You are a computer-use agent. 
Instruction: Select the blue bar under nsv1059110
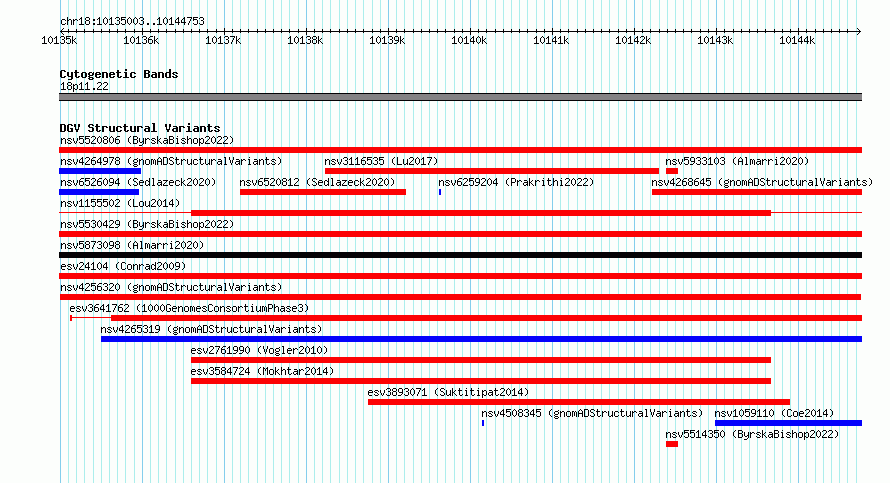pos(788,423)
